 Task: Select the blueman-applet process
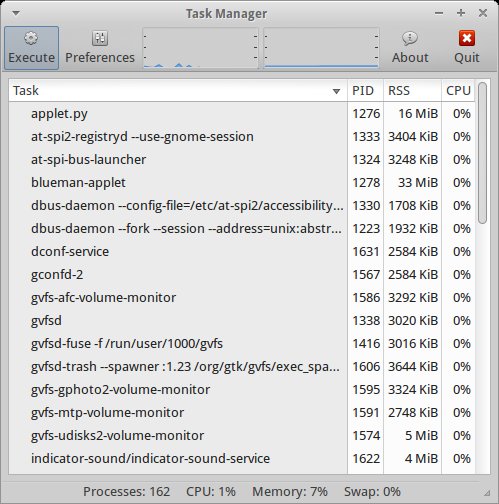[242, 183]
